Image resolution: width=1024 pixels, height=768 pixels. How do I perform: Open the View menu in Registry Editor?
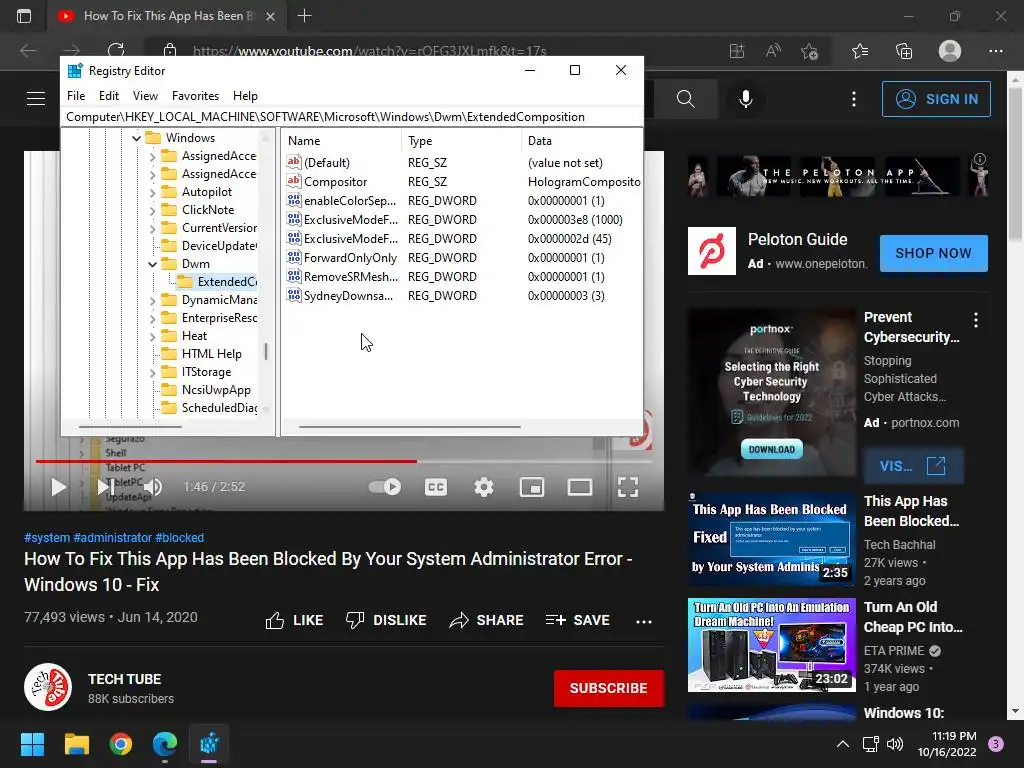coord(145,96)
